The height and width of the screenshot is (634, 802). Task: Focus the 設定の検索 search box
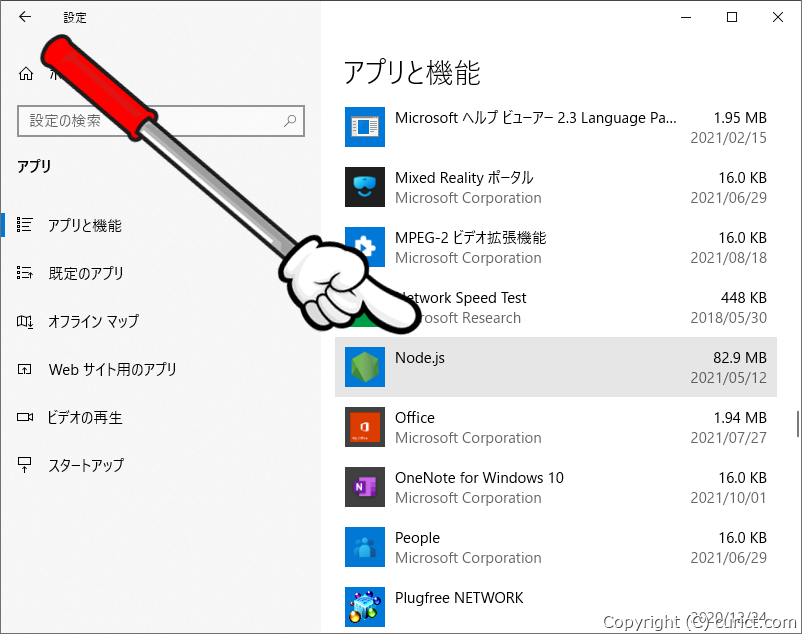click(x=150, y=121)
